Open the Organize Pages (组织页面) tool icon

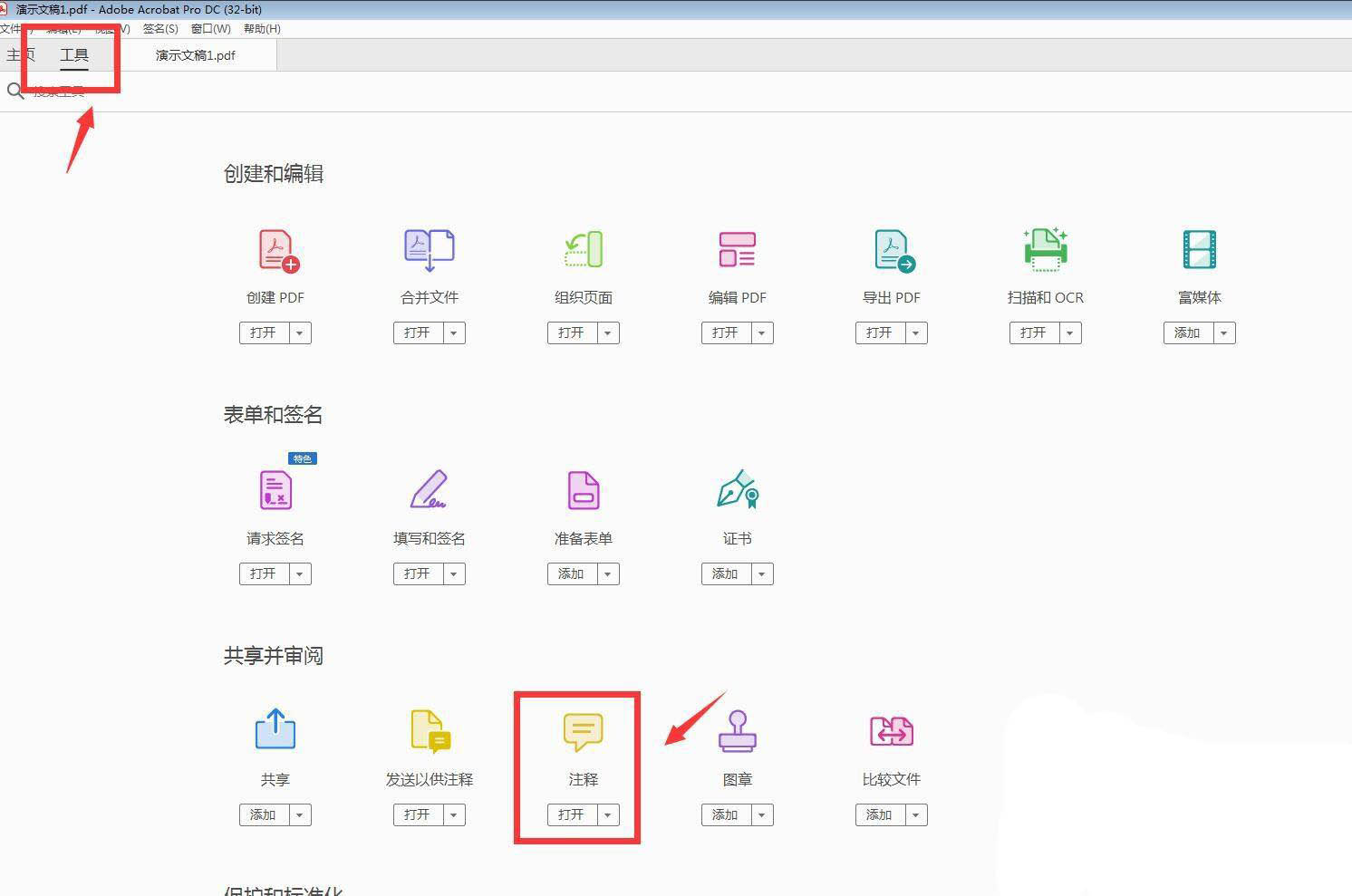(x=584, y=250)
